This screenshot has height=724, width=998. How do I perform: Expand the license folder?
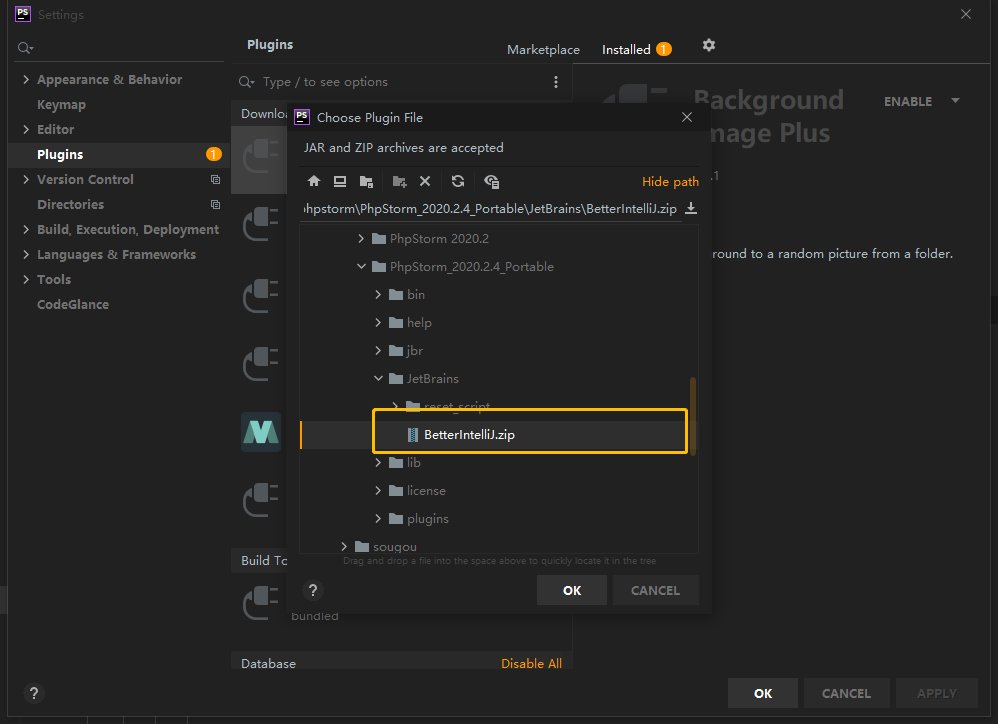point(378,491)
